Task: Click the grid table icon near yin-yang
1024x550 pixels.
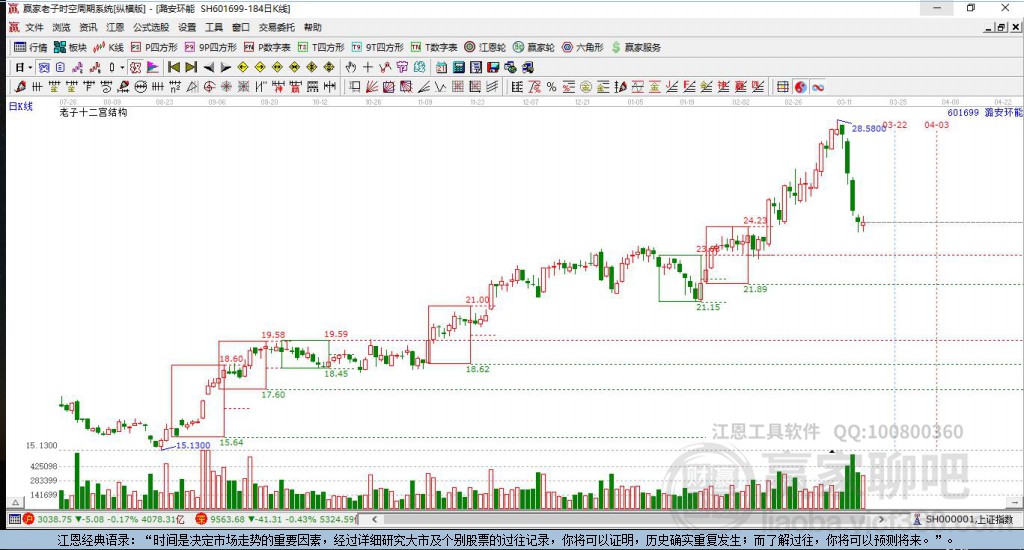Action: click(x=782, y=87)
